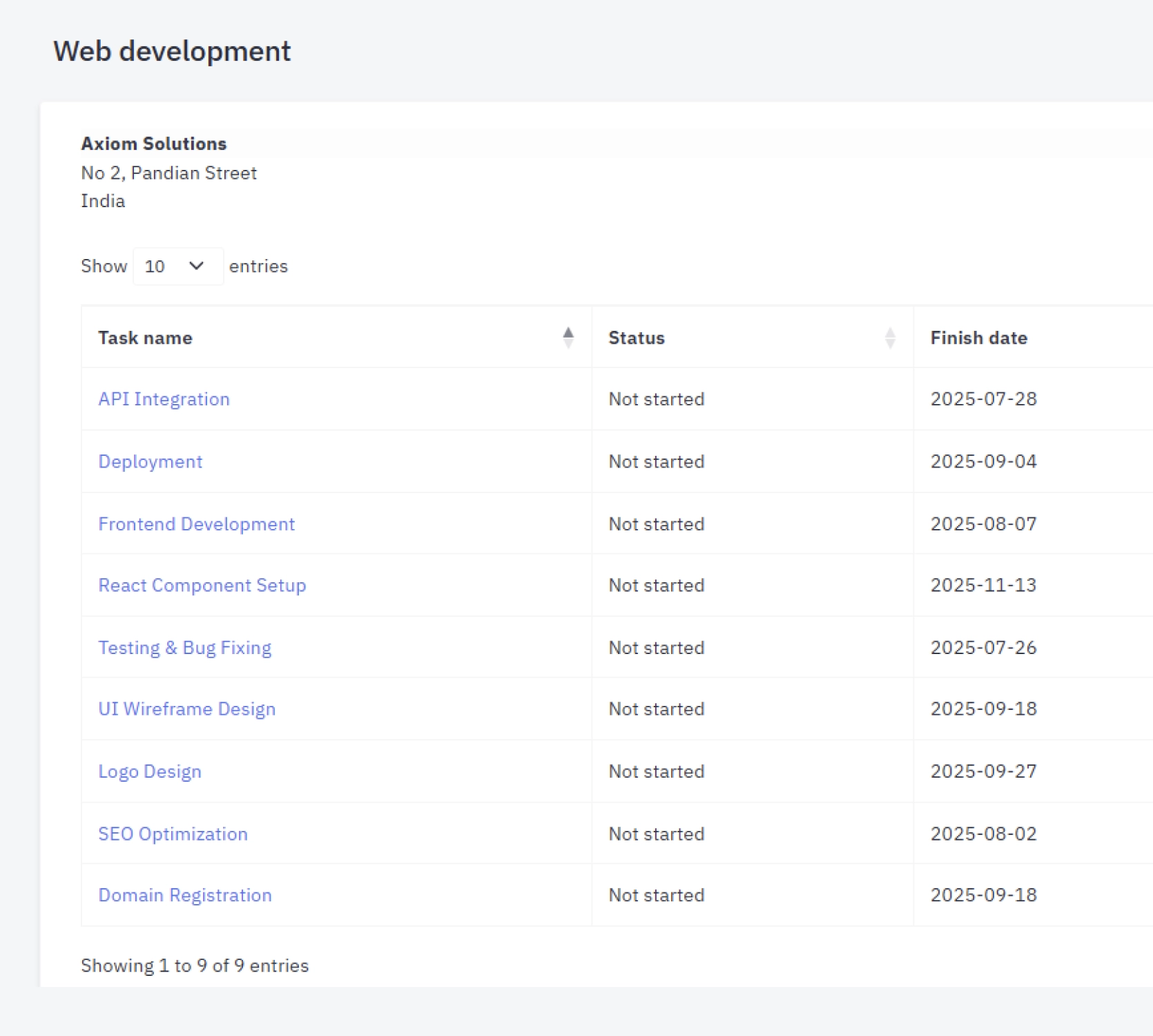Open the API Integration task
The image size is (1153, 1036).
pos(164,399)
